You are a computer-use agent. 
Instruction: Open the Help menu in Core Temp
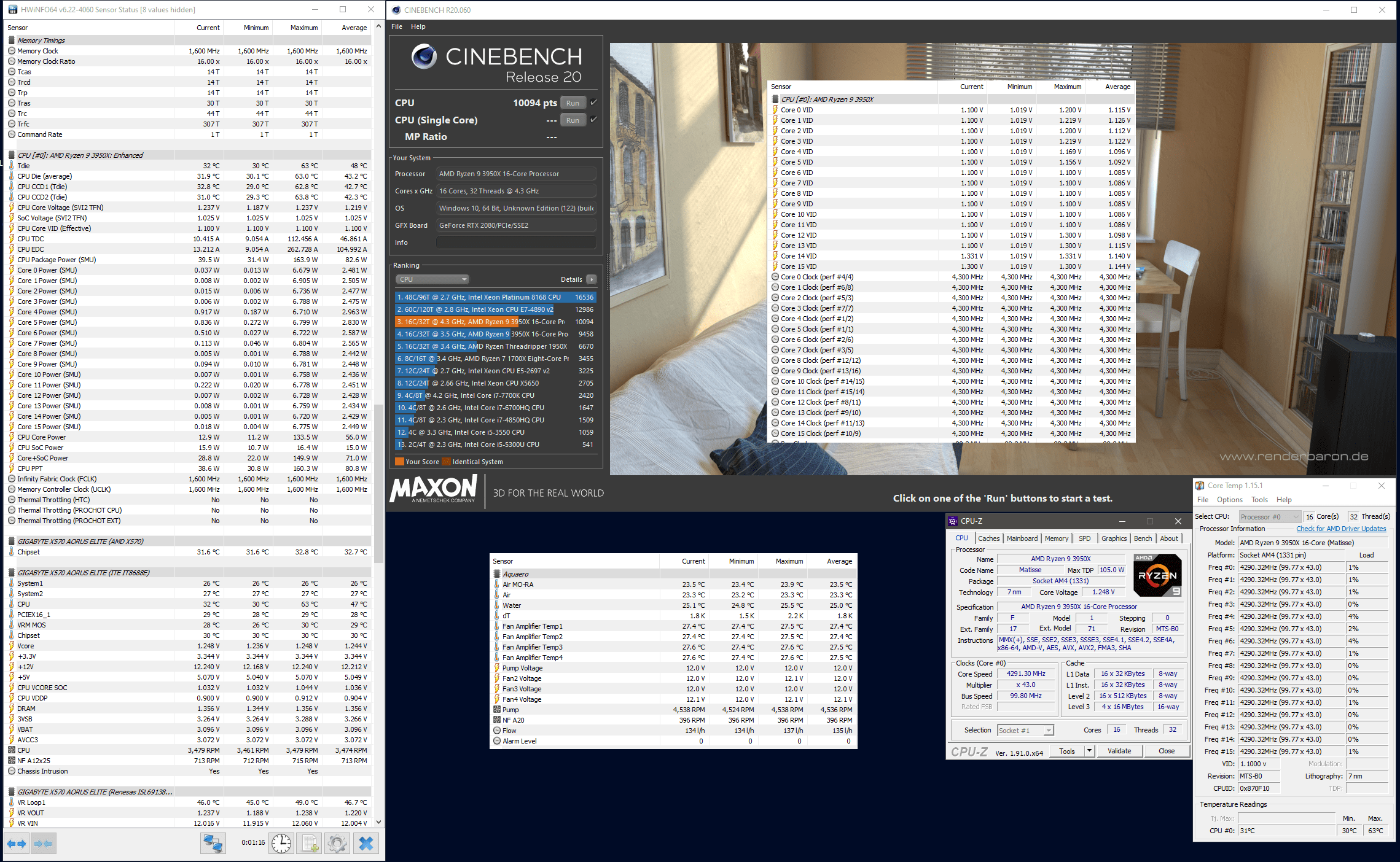(1284, 500)
